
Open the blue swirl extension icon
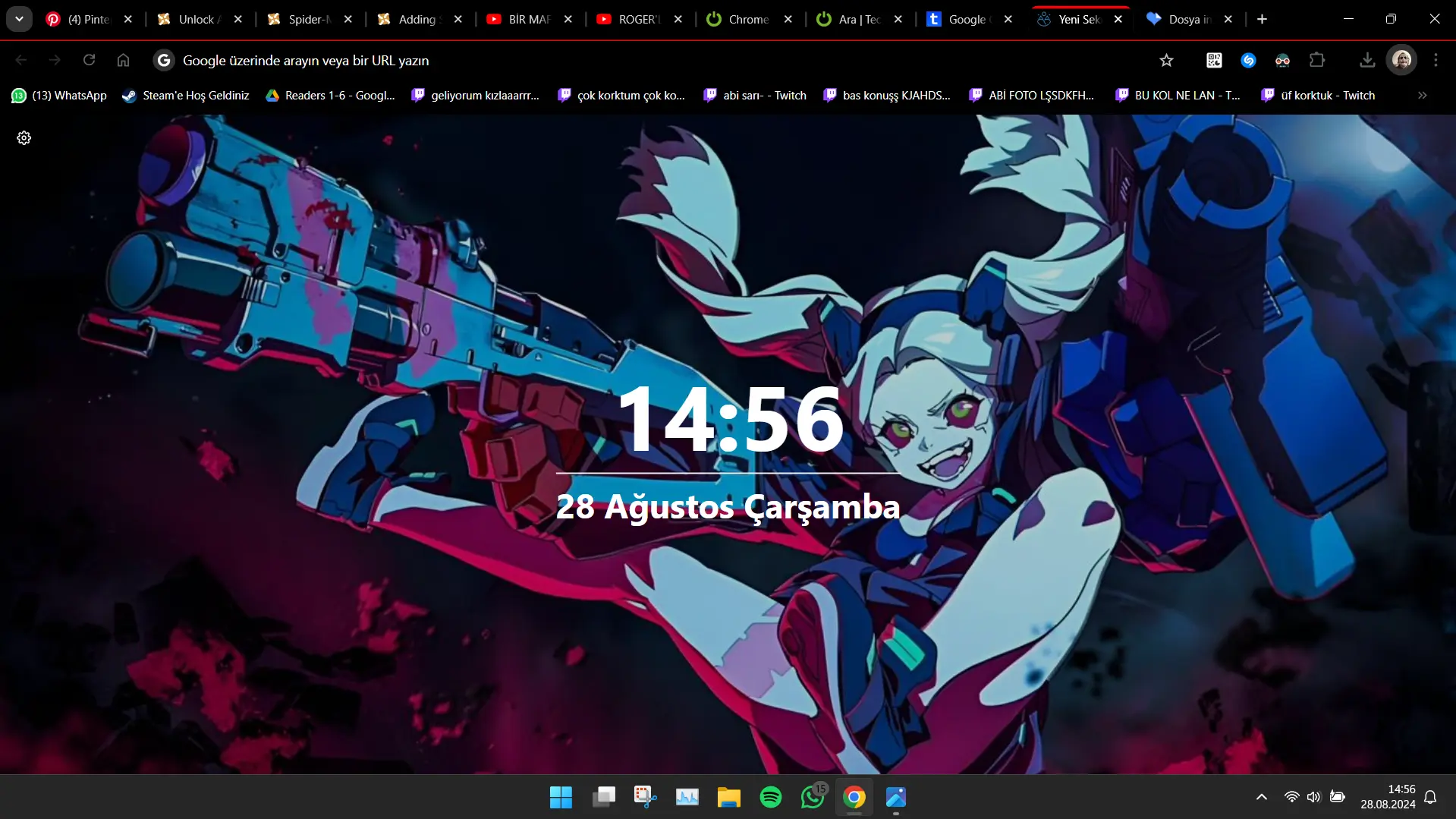click(x=1248, y=60)
